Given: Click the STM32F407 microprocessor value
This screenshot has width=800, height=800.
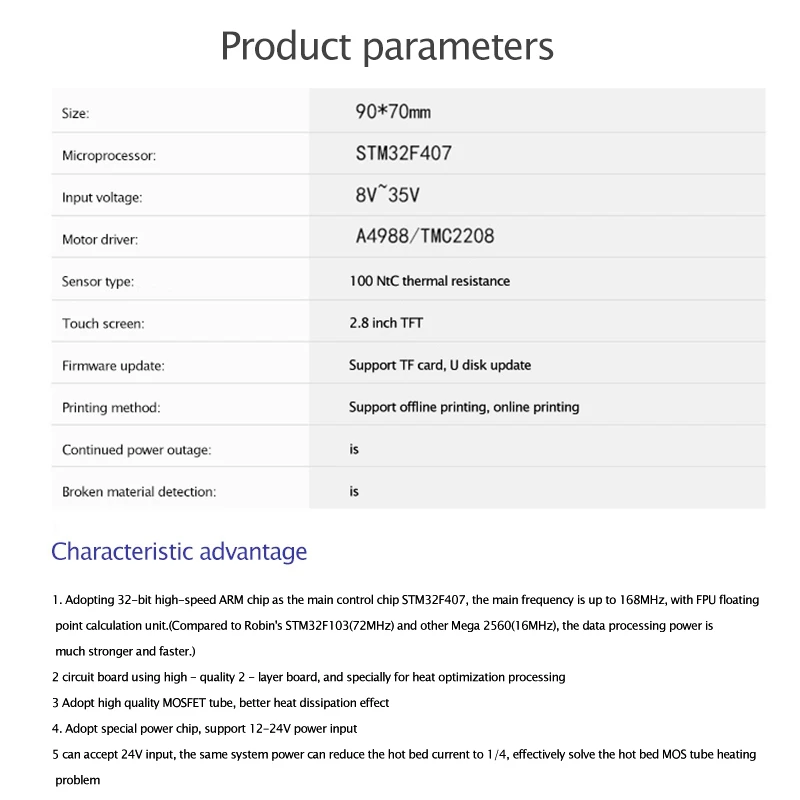Looking at the screenshot, I should 404,153.
